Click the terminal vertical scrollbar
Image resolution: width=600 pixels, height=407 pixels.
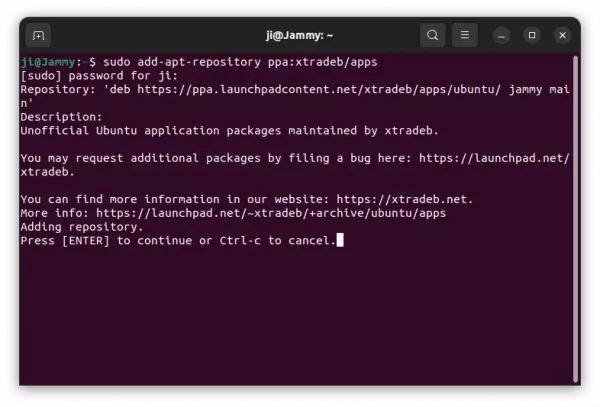(x=575, y=219)
